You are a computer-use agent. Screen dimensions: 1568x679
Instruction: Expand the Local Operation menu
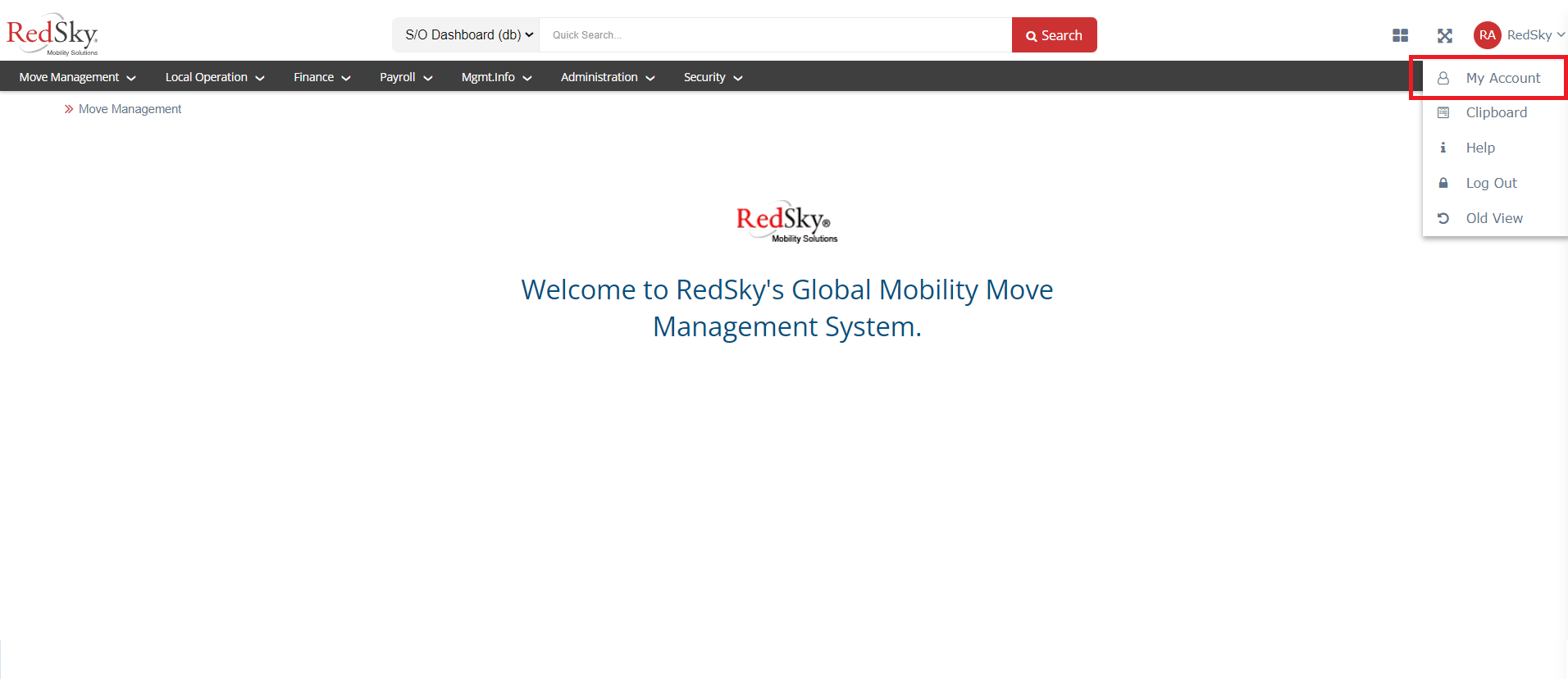[215, 77]
